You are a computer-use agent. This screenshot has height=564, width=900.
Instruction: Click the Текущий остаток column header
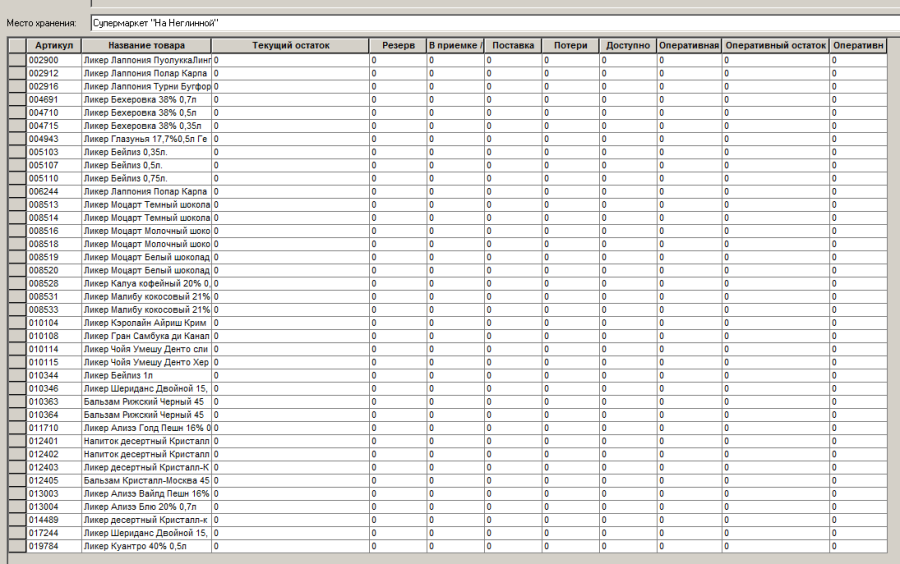point(290,45)
